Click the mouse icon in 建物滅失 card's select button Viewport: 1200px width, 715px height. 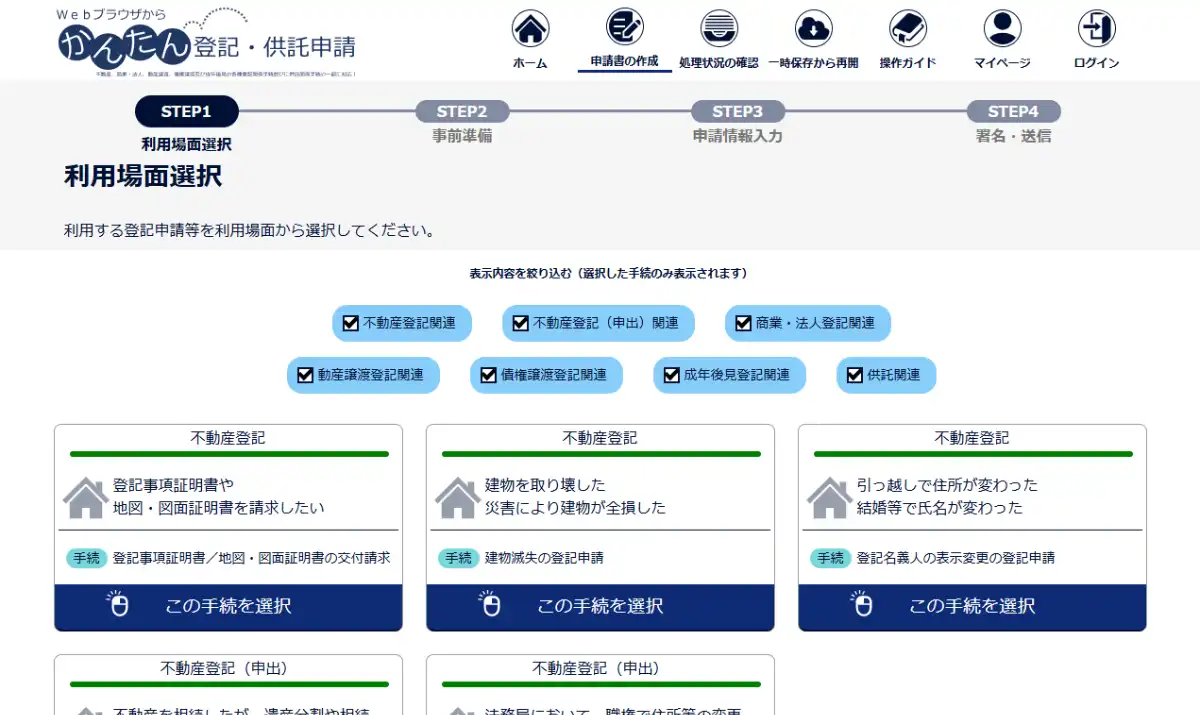click(490, 604)
